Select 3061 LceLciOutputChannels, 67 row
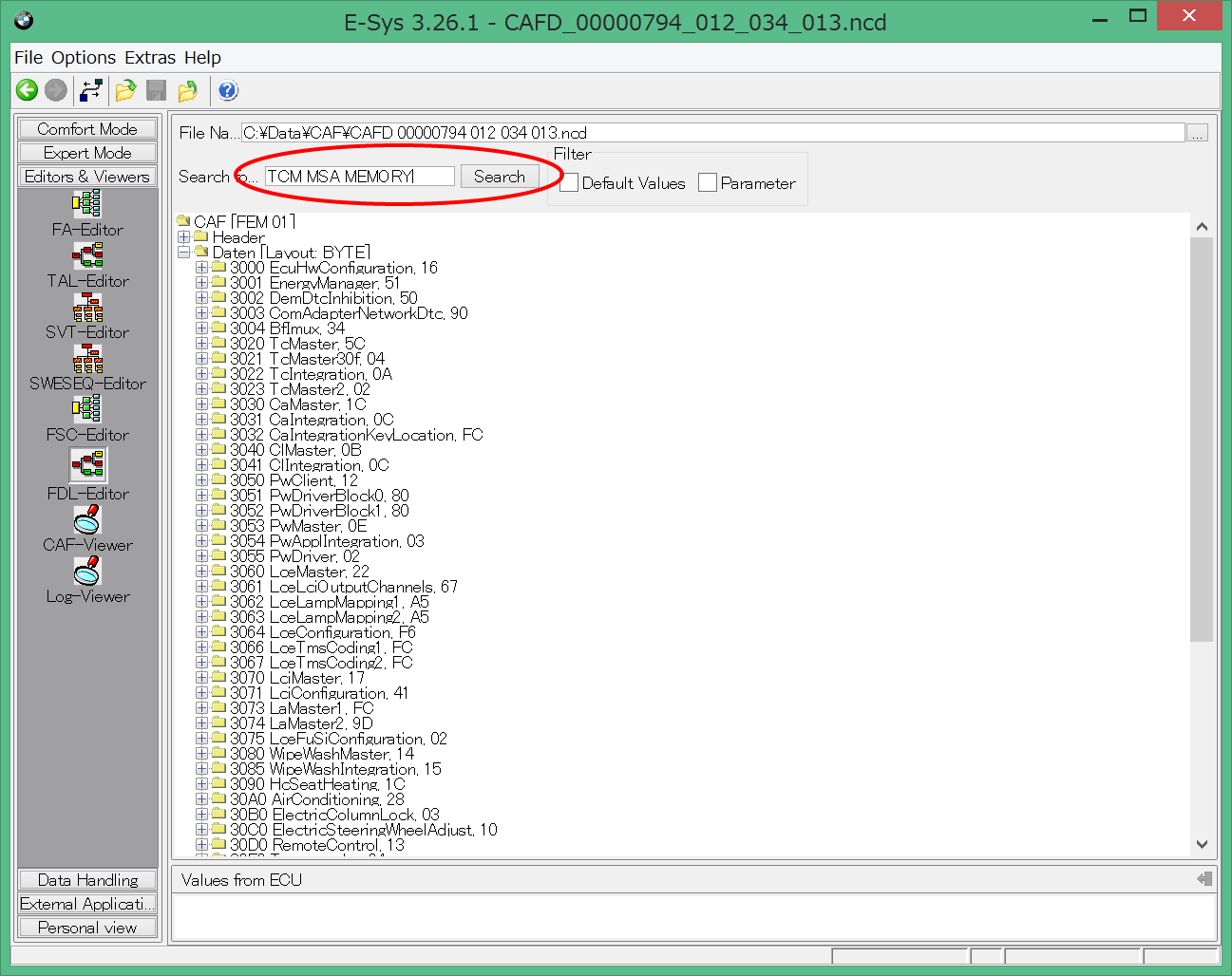The height and width of the screenshot is (976, 1232). point(344,587)
